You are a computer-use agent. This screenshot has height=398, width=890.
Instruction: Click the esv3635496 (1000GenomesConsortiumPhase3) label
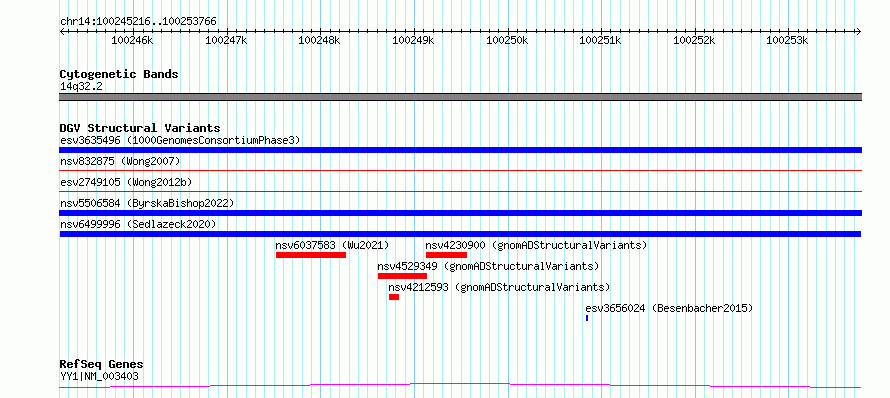click(180, 140)
